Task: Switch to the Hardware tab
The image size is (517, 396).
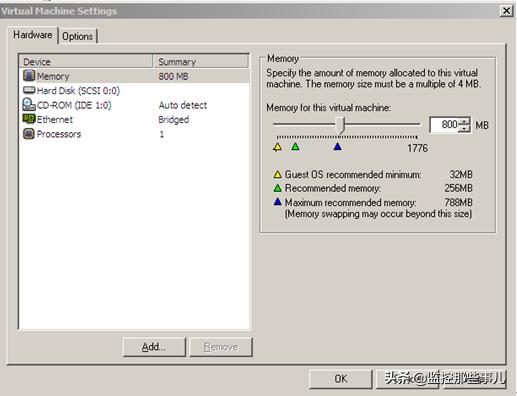Action: [x=33, y=35]
